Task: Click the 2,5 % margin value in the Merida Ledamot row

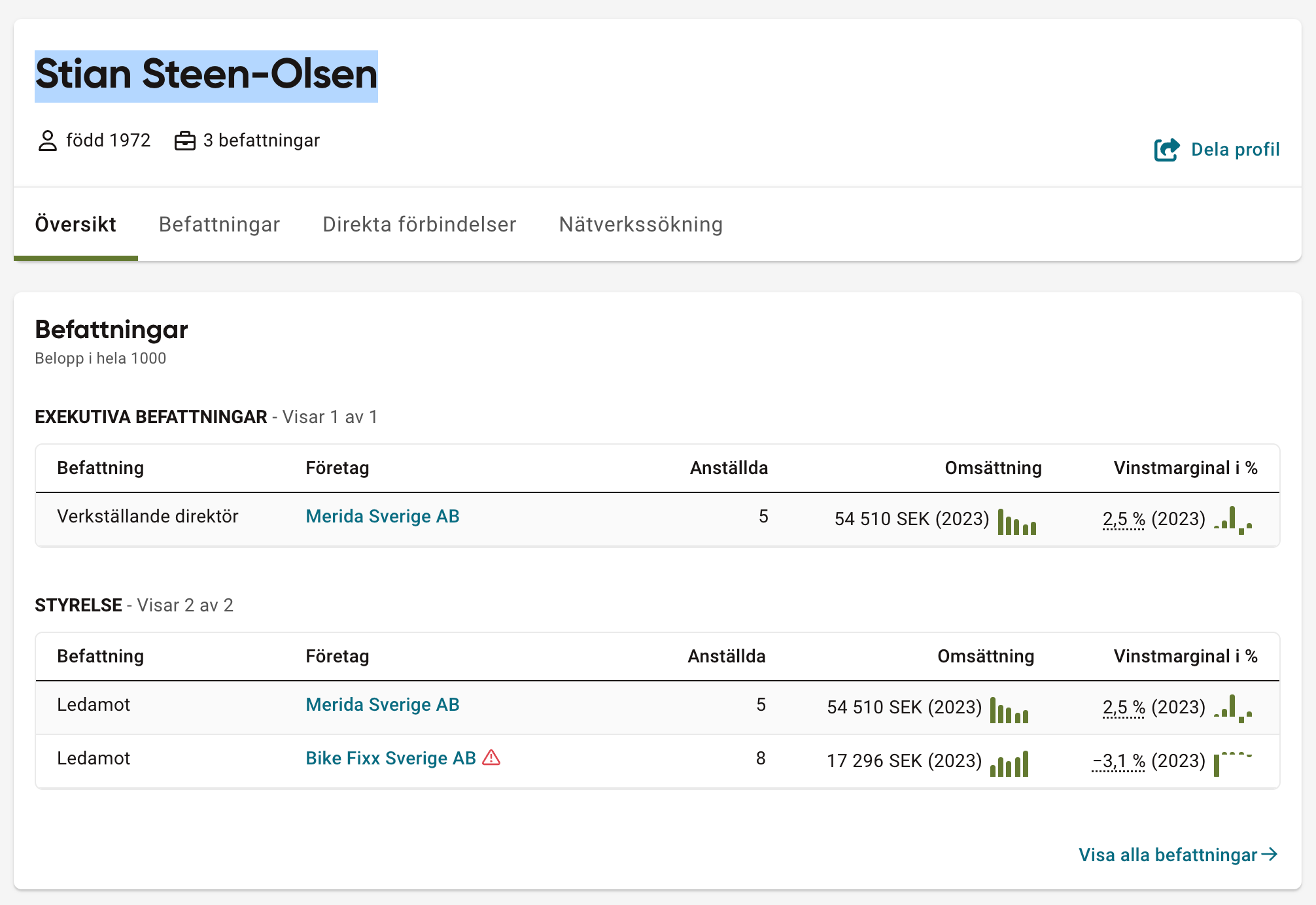Action: point(1123,707)
